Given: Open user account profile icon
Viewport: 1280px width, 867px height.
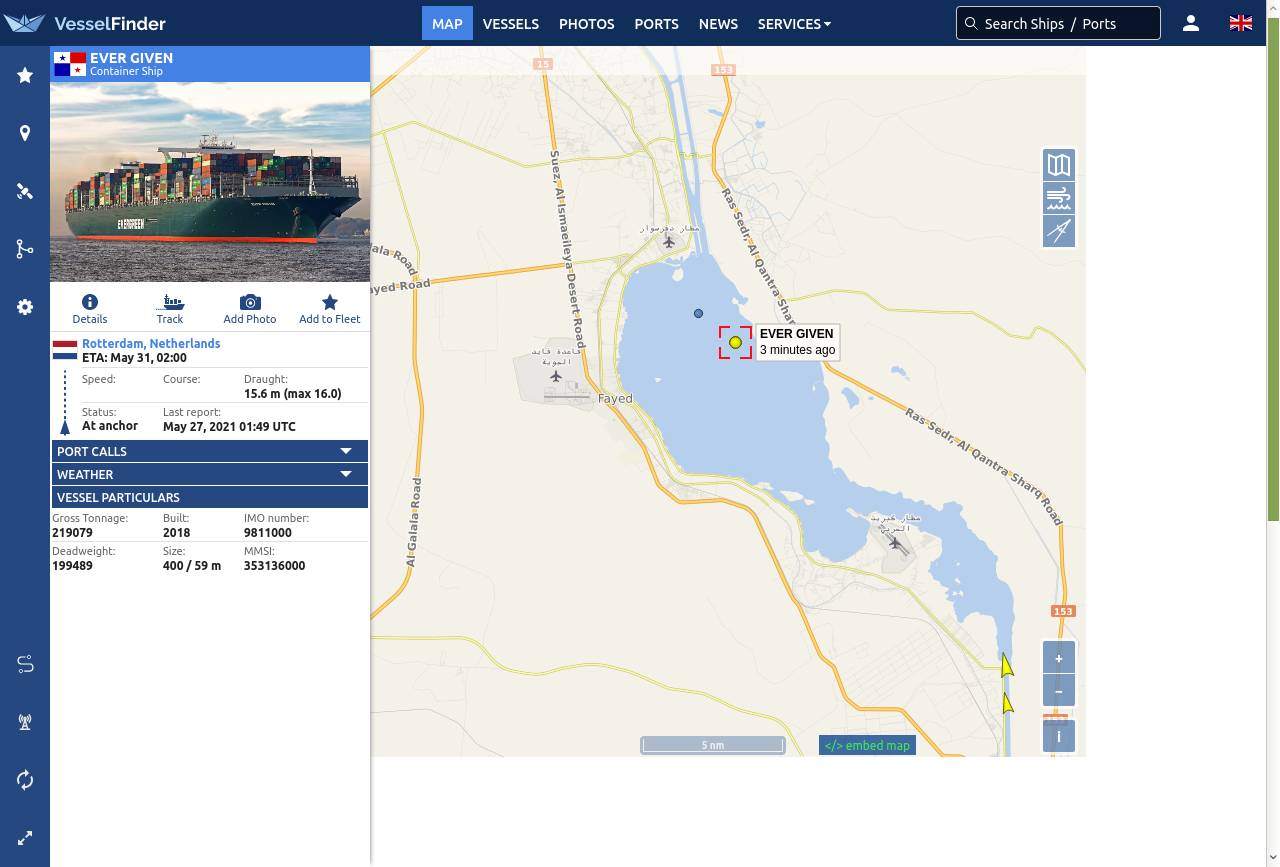Looking at the screenshot, I should [1190, 23].
